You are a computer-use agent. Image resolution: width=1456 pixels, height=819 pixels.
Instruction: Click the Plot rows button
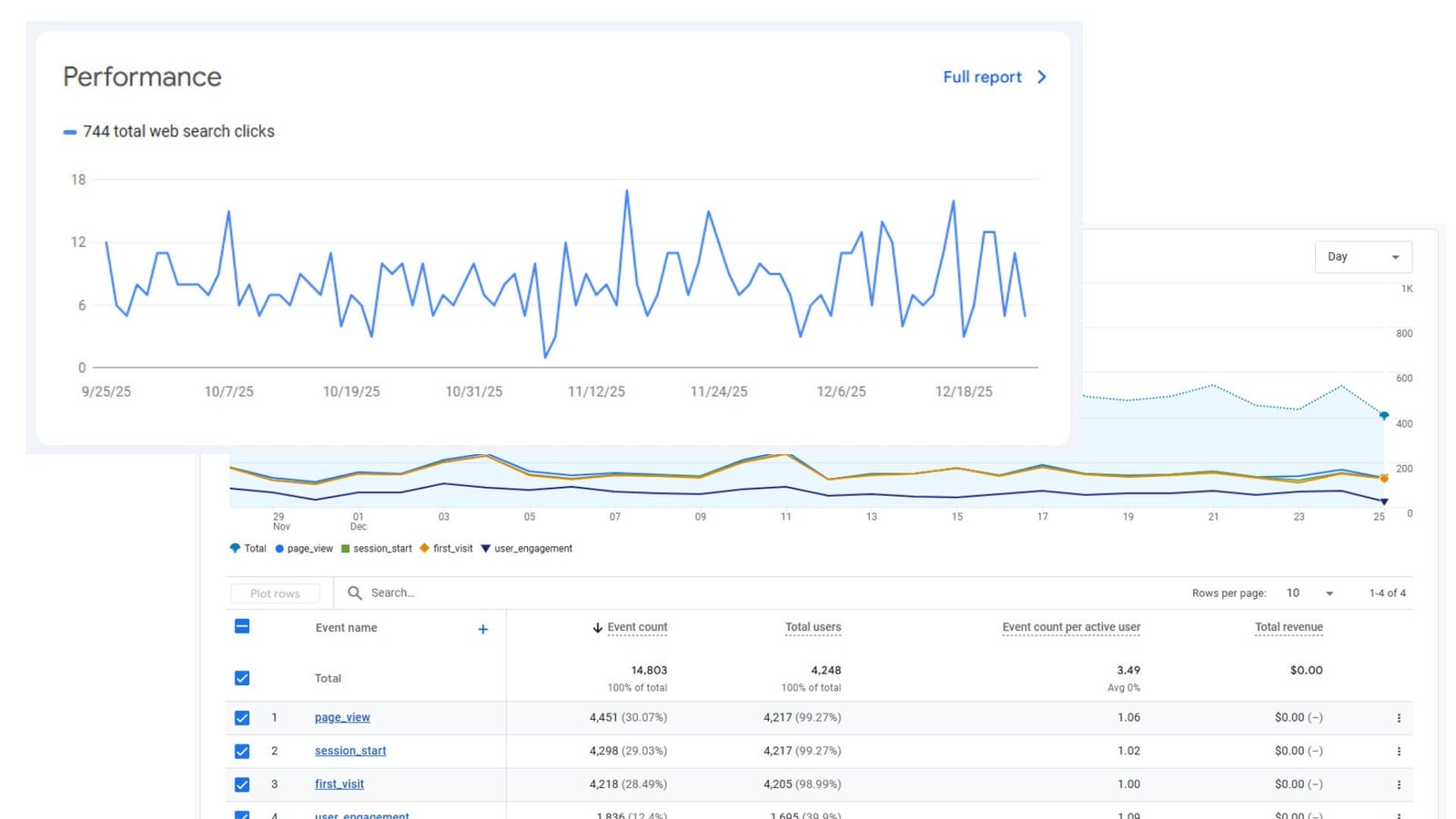[x=275, y=592]
